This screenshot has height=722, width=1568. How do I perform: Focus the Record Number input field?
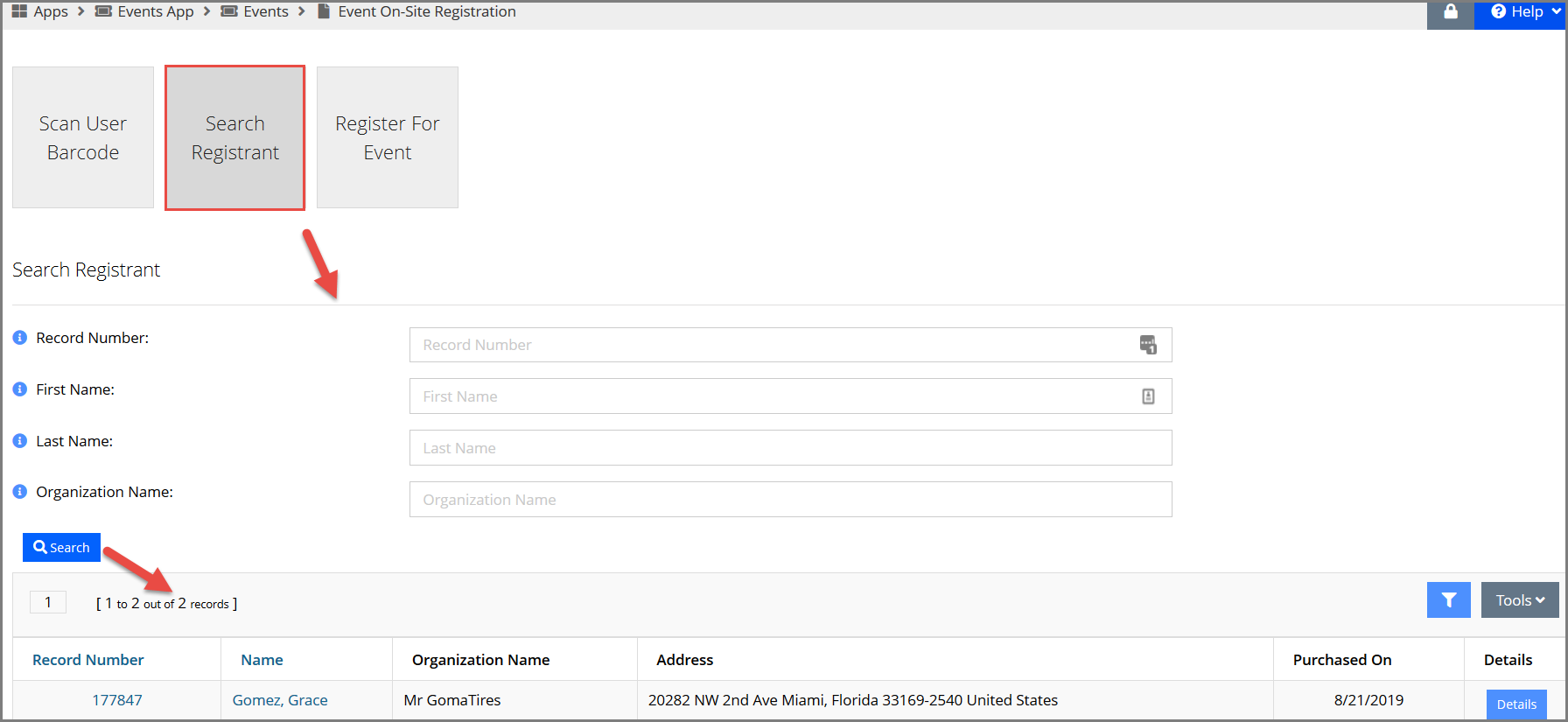point(790,345)
